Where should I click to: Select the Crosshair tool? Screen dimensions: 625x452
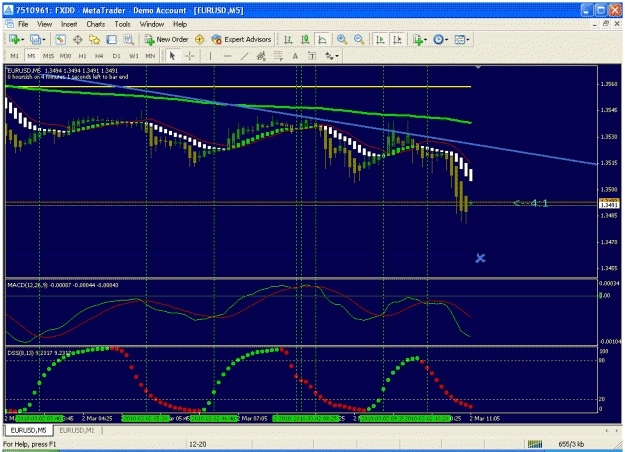point(189,56)
